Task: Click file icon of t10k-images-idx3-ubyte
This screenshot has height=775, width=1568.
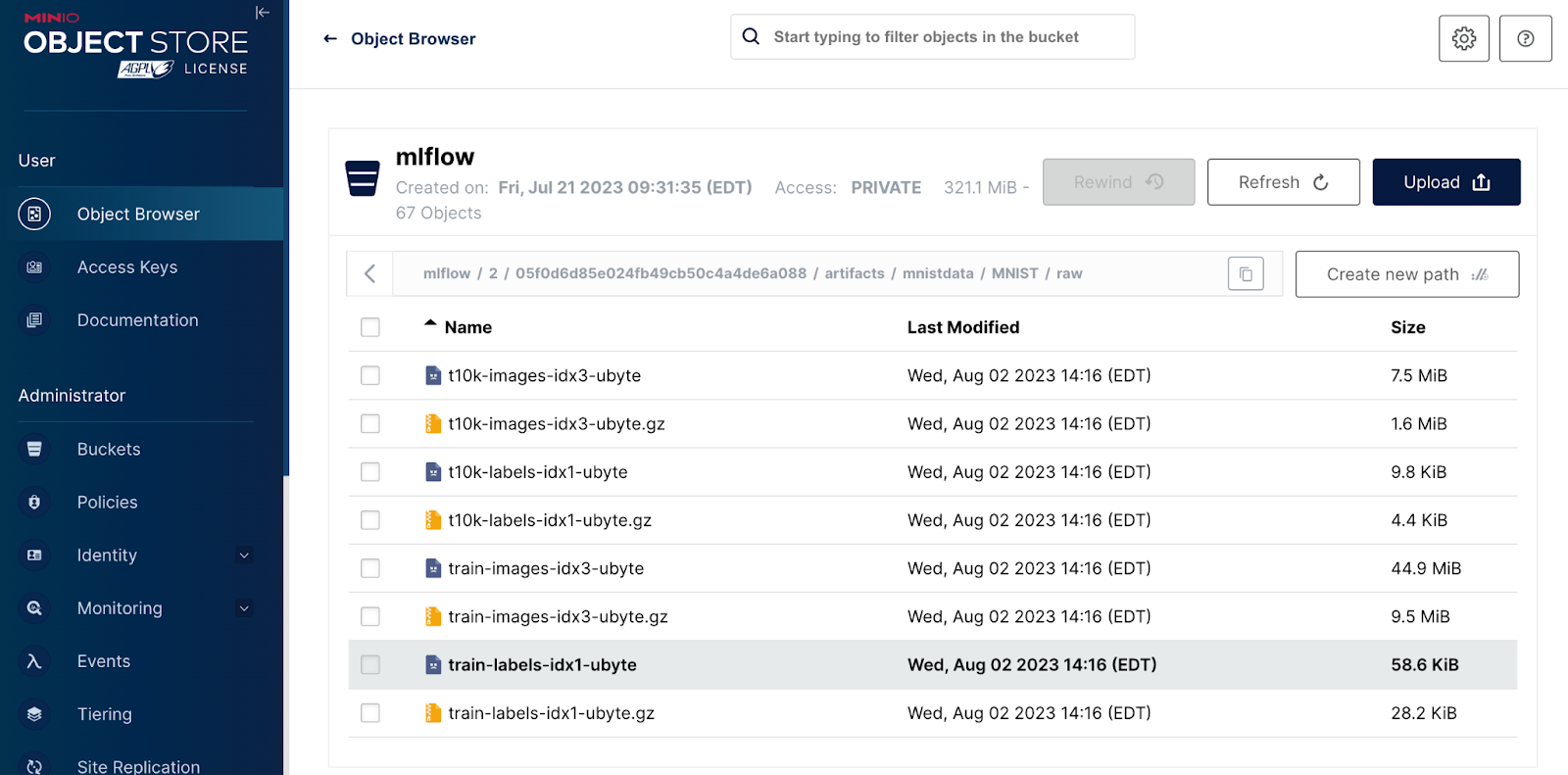Action: click(x=433, y=375)
